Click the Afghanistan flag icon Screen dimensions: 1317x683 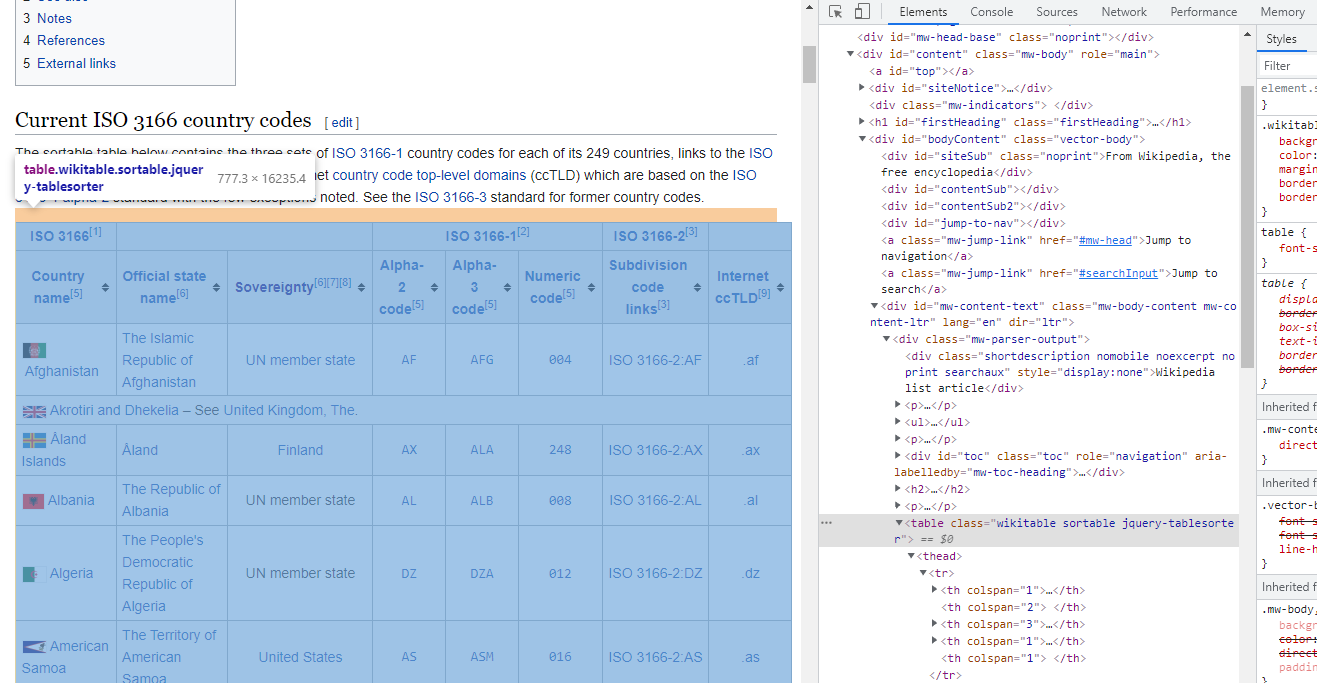tap(34, 350)
